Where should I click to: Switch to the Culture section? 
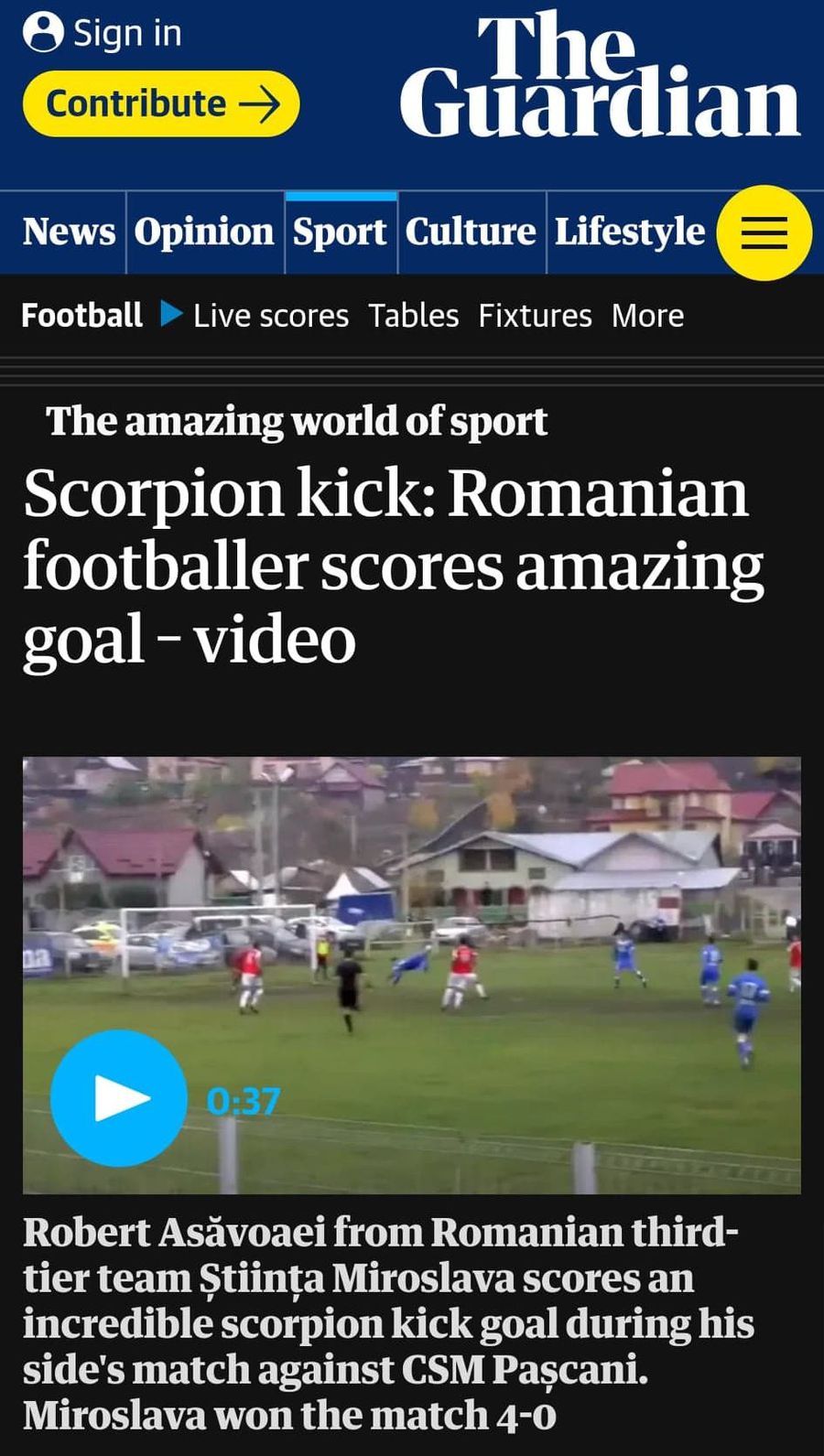pos(471,232)
